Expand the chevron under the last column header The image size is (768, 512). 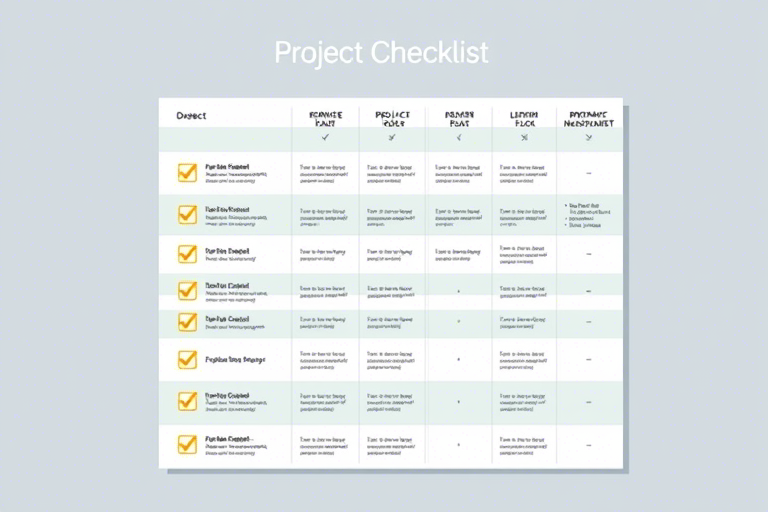(589, 138)
